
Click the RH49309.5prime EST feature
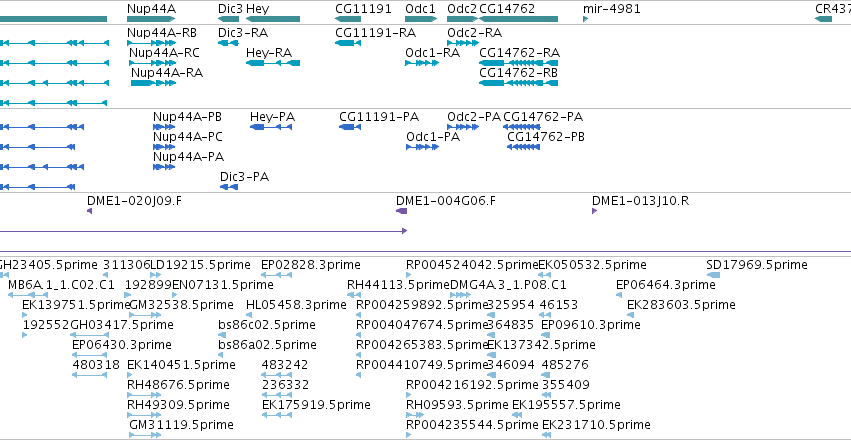144,416
